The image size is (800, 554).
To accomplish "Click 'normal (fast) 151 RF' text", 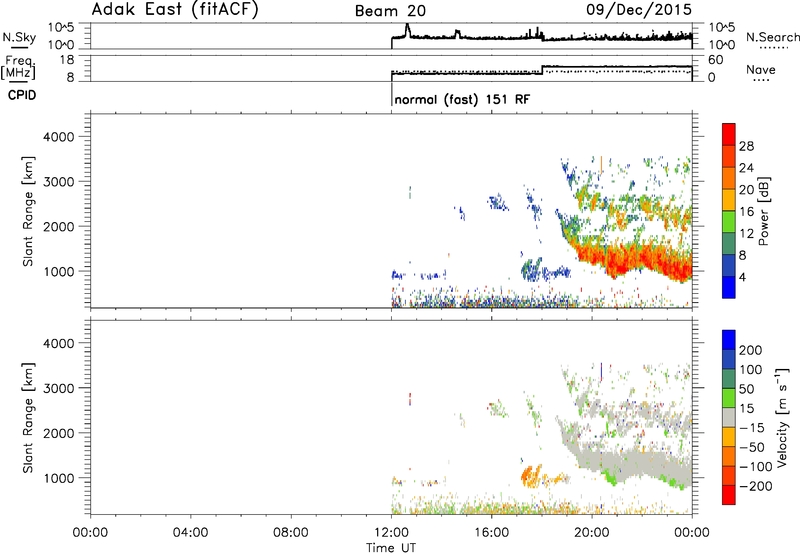I will tap(462, 99).
